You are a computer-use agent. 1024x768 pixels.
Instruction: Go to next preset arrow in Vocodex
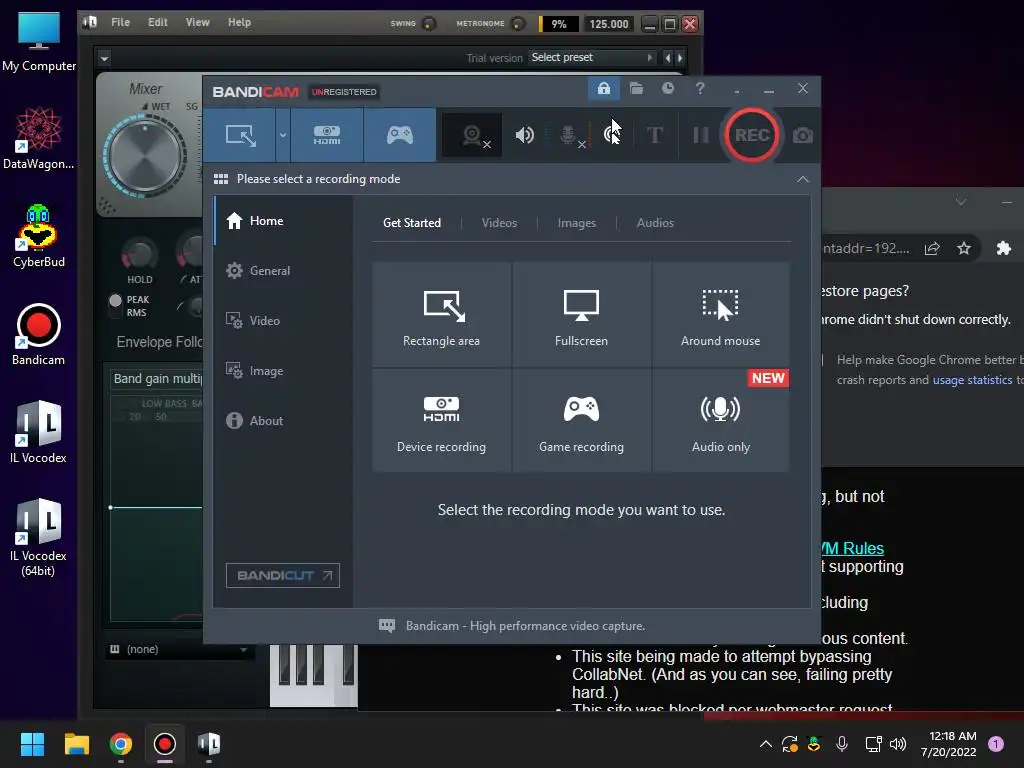click(x=680, y=57)
